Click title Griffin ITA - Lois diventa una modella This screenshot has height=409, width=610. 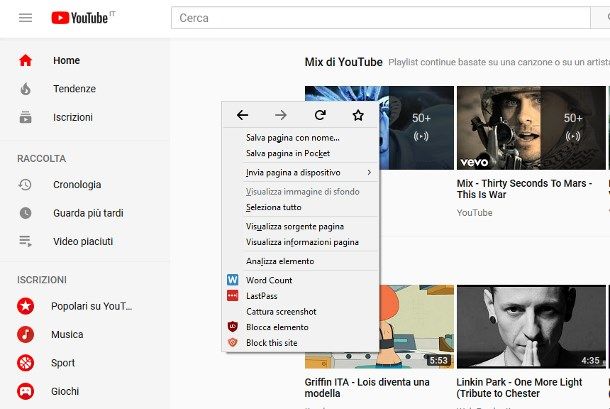click(367, 388)
